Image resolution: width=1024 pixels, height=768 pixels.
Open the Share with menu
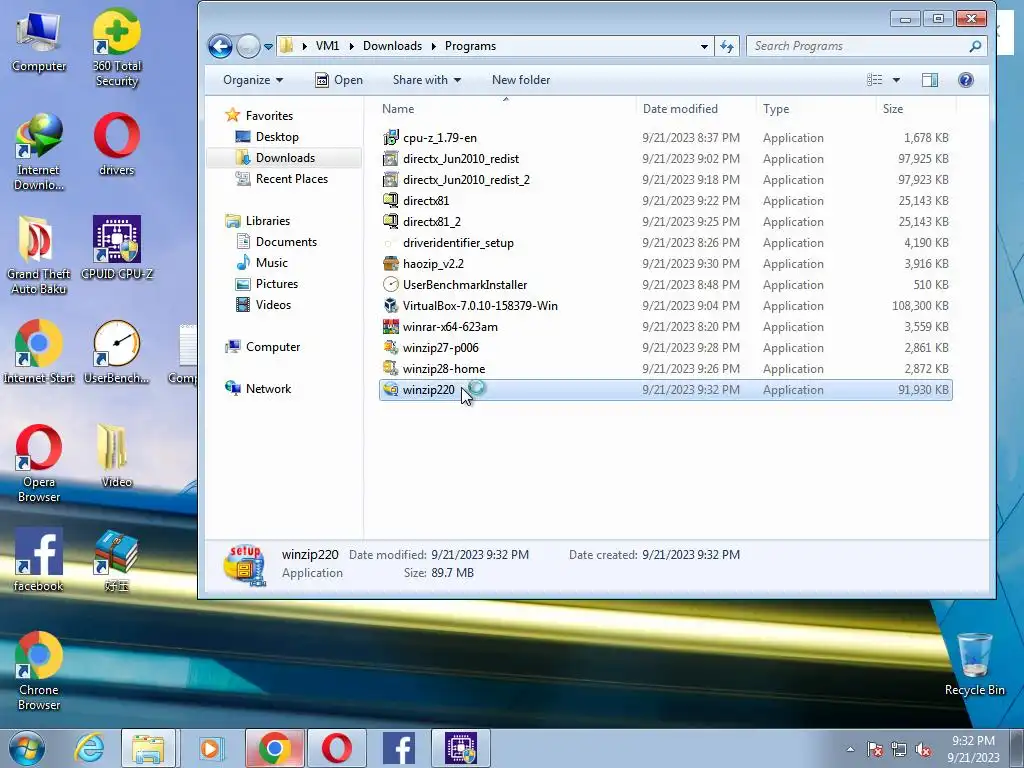[426, 80]
